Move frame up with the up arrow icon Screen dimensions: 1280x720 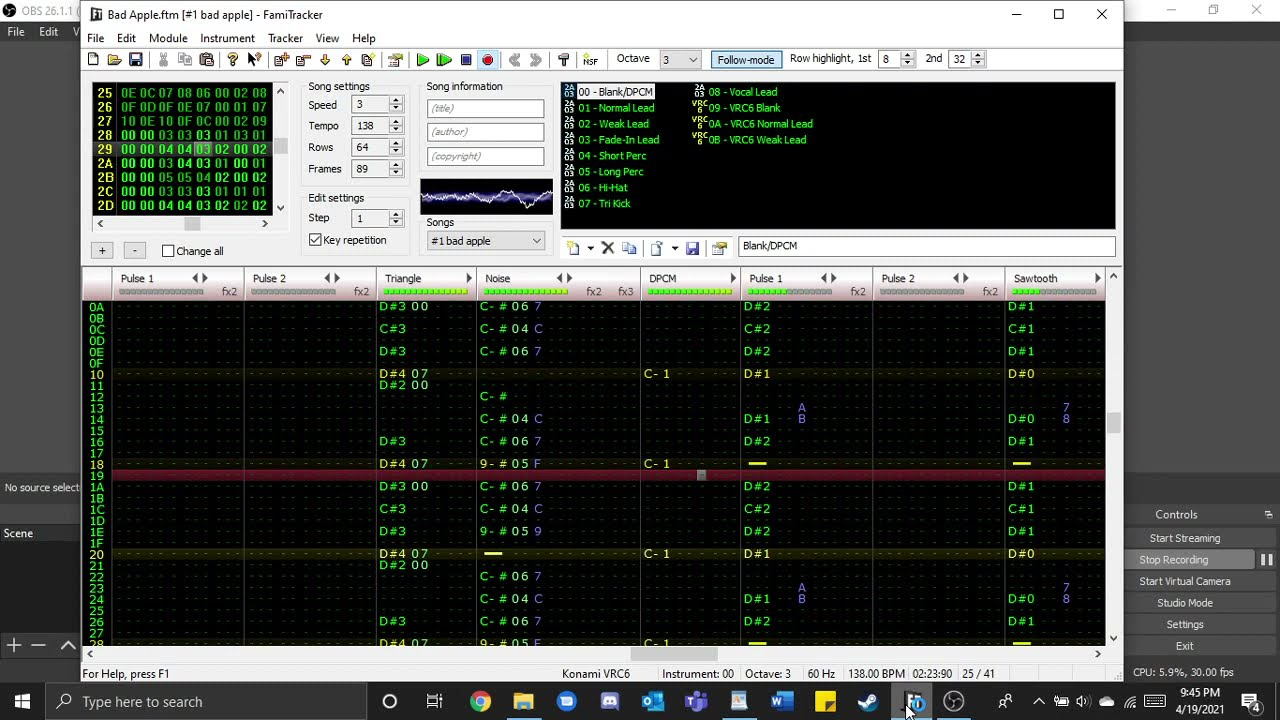(346, 60)
